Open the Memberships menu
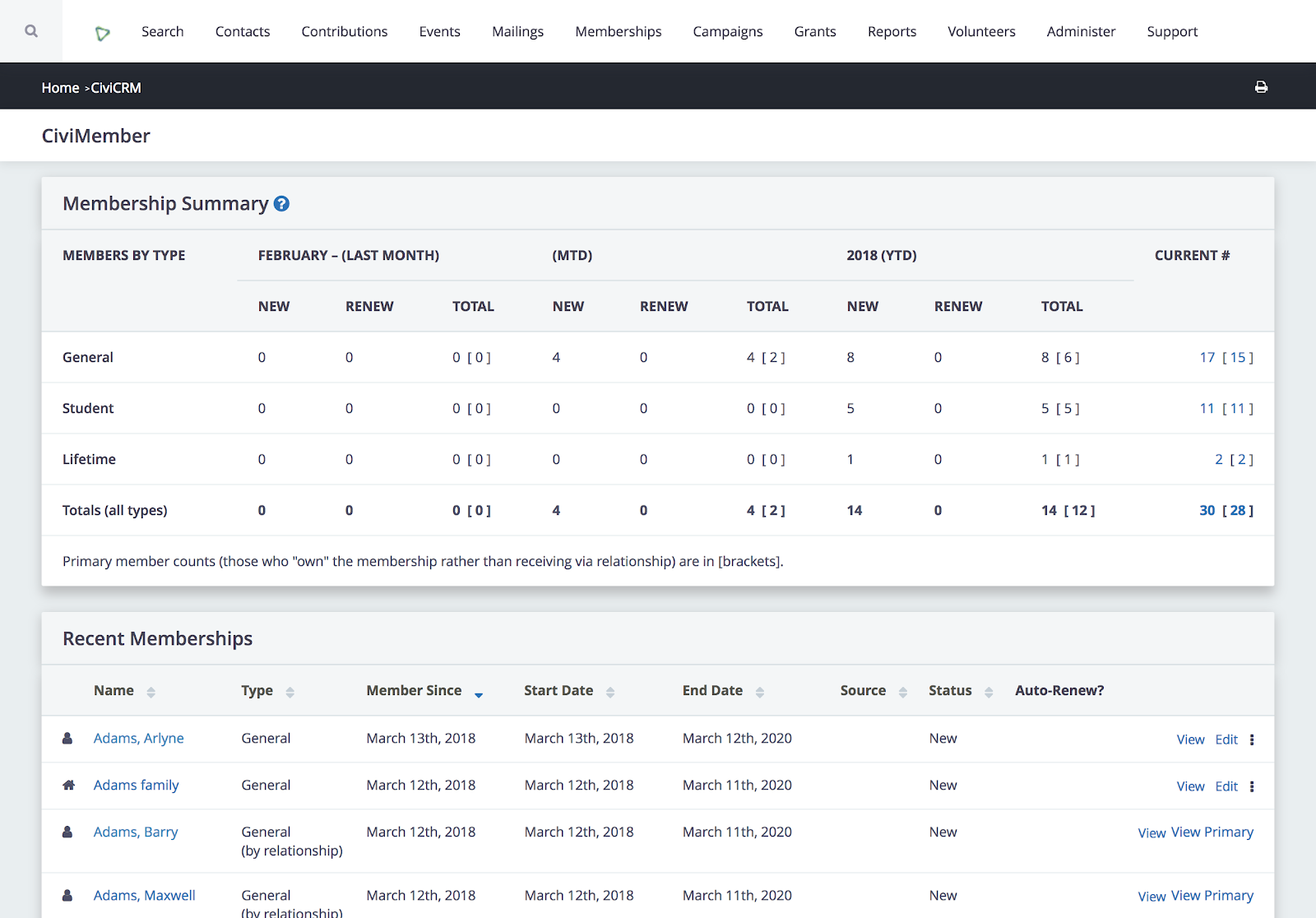This screenshot has height=918, width=1316. click(619, 31)
